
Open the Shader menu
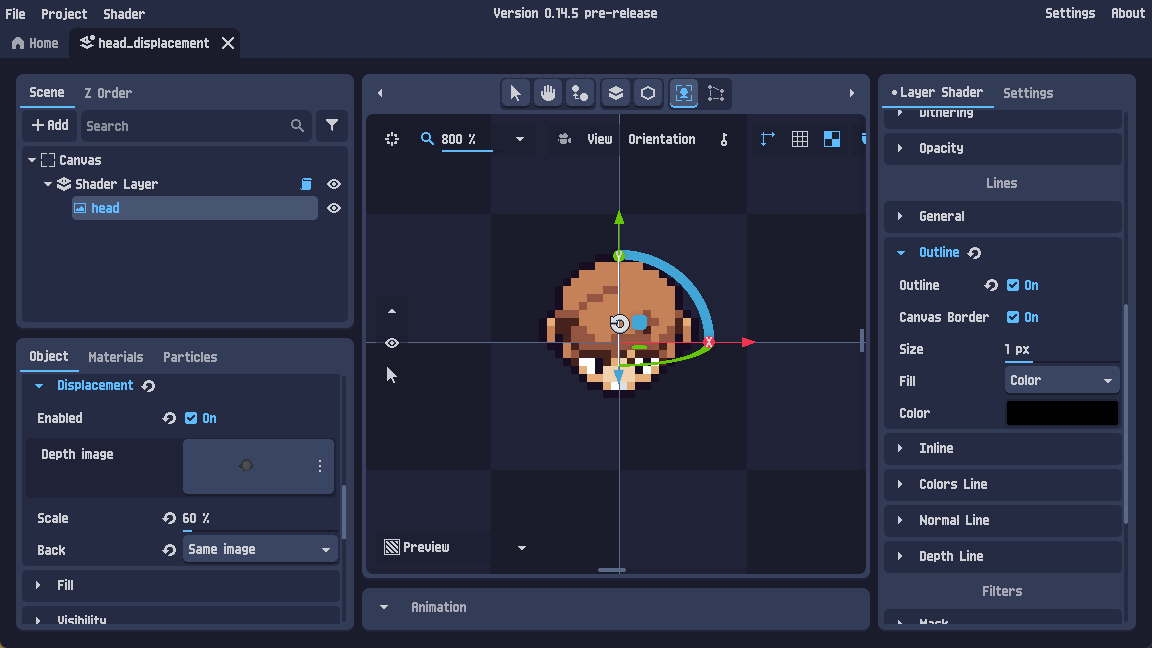(123, 13)
